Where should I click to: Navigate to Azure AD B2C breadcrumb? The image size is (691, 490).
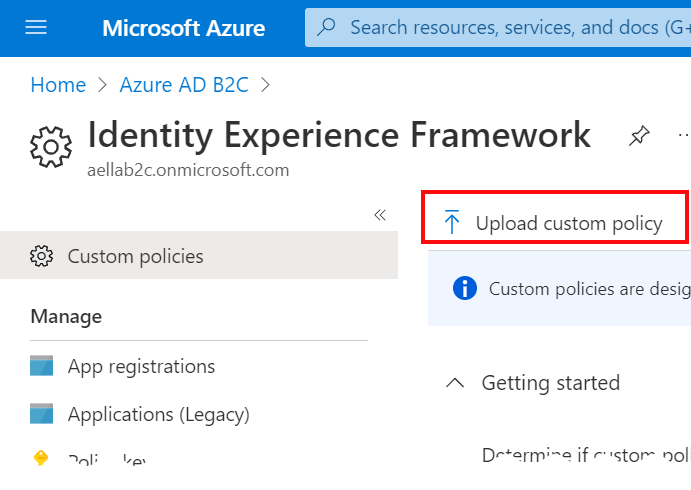[183, 85]
